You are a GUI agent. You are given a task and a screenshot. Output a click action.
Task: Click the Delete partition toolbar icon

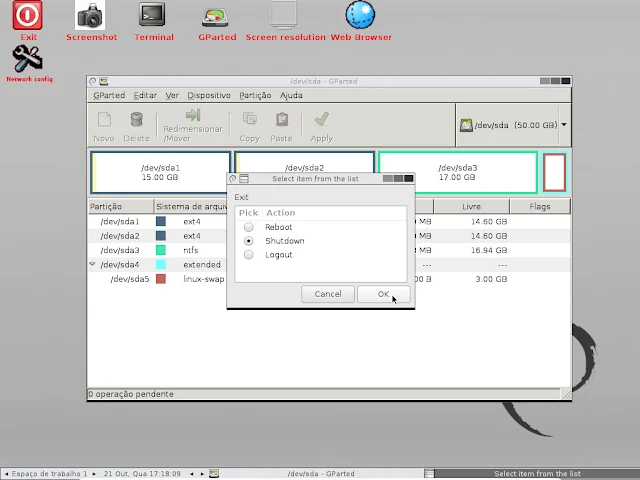pos(136,127)
